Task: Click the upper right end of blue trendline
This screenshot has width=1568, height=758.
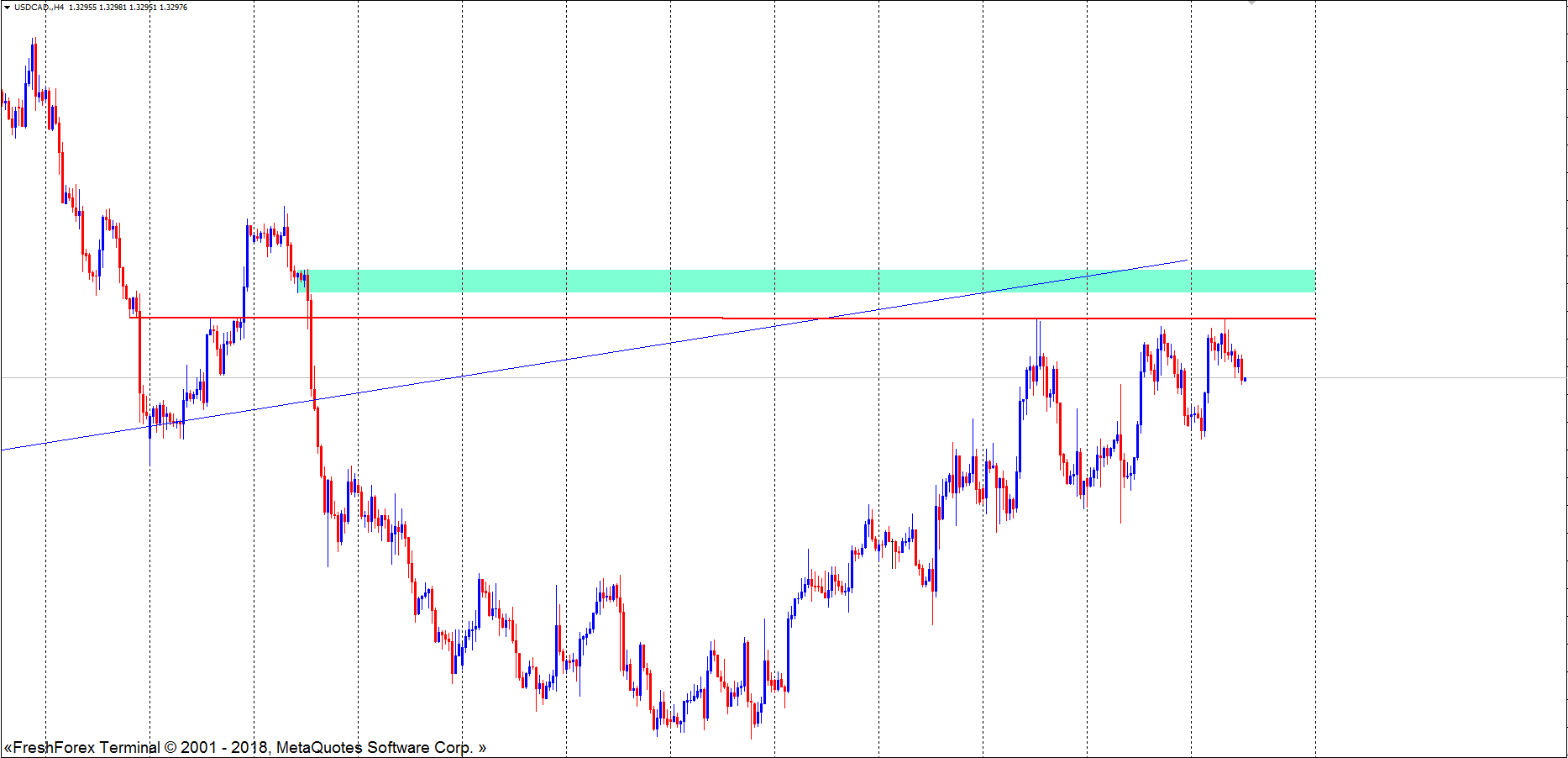Action: click(1187, 261)
